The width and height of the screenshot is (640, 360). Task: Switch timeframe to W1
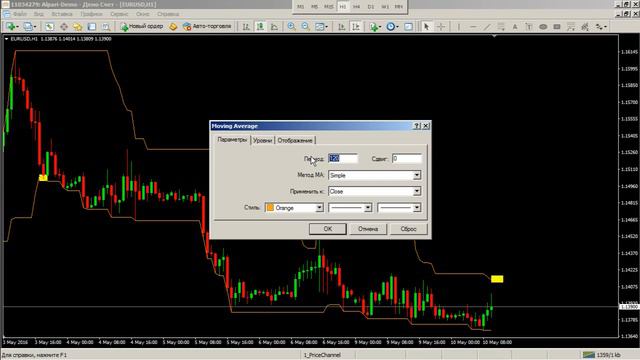[385, 7]
